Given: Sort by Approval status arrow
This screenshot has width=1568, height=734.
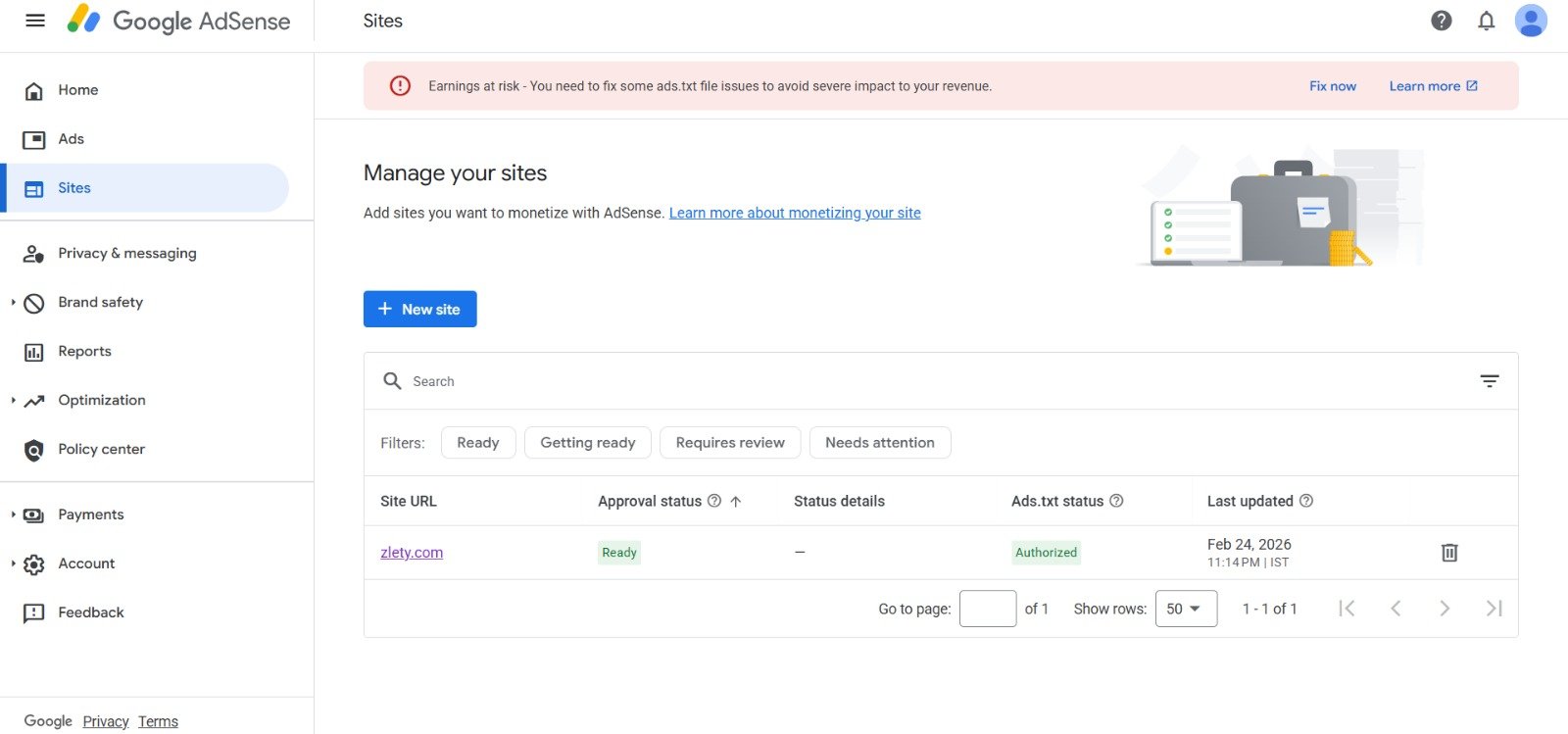Looking at the screenshot, I should pyautogui.click(x=736, y=502).
